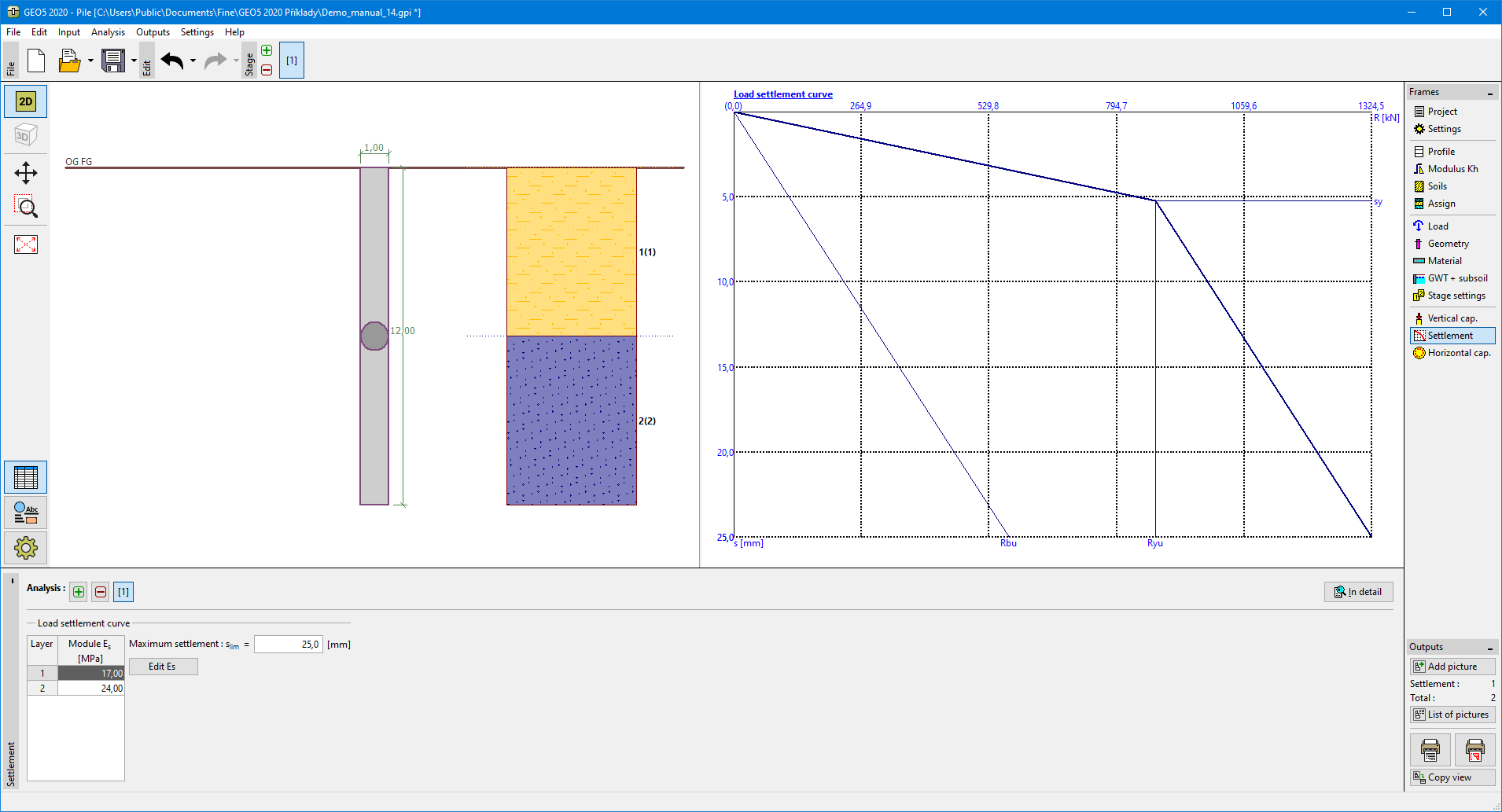Image resolution: width=1502 pixels, height=812 pixels.
Task: Add a new construction stage
Action: tap(267, 51)
